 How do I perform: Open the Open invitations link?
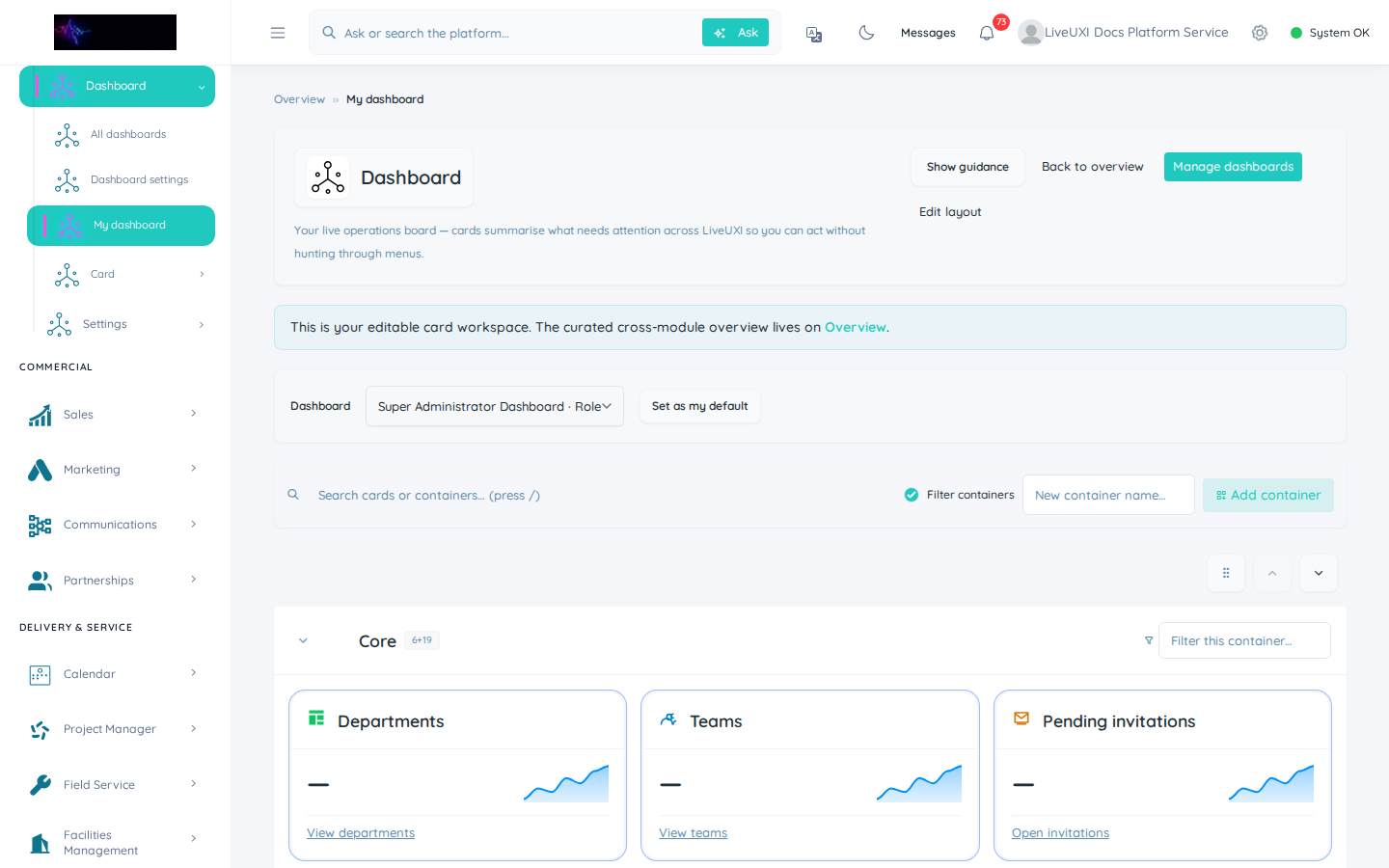1060,833
